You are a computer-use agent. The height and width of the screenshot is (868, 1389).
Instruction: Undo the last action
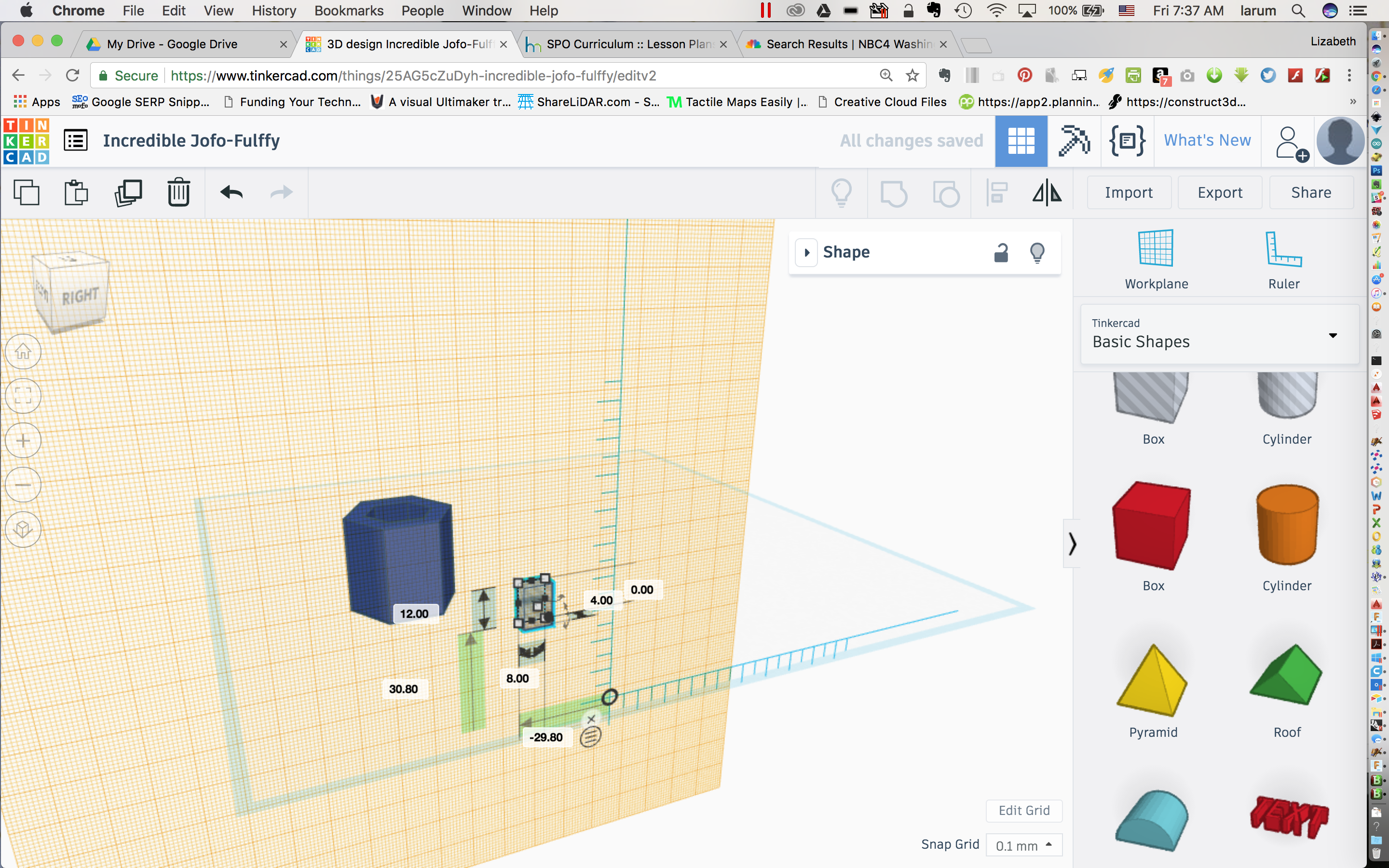pyautogui.click(x=232, y=192)
